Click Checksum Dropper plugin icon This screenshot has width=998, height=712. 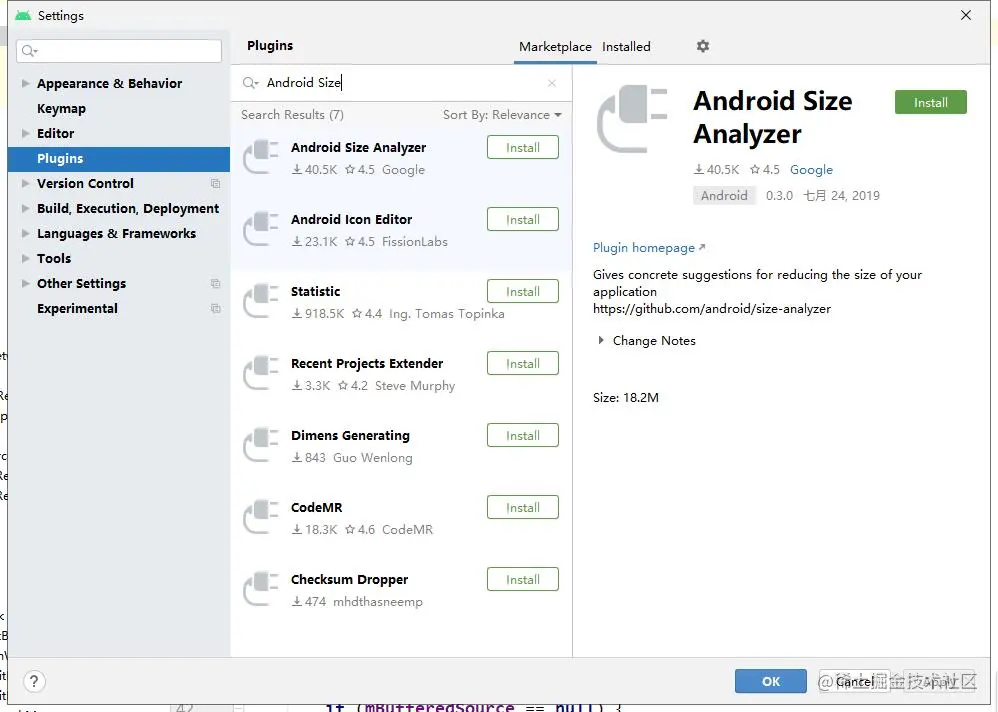click(261, 588)
